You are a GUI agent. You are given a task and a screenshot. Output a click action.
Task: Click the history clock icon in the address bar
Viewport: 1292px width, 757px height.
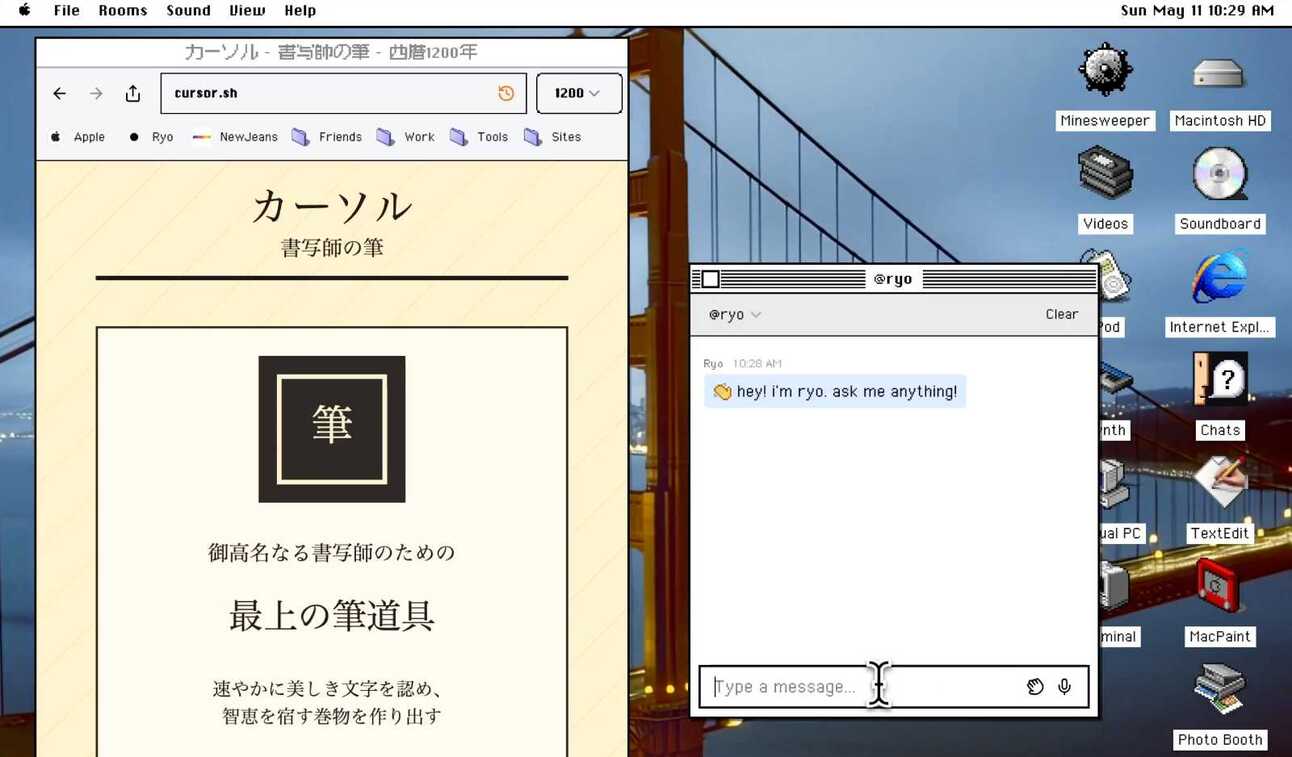(x=506, y=93)
